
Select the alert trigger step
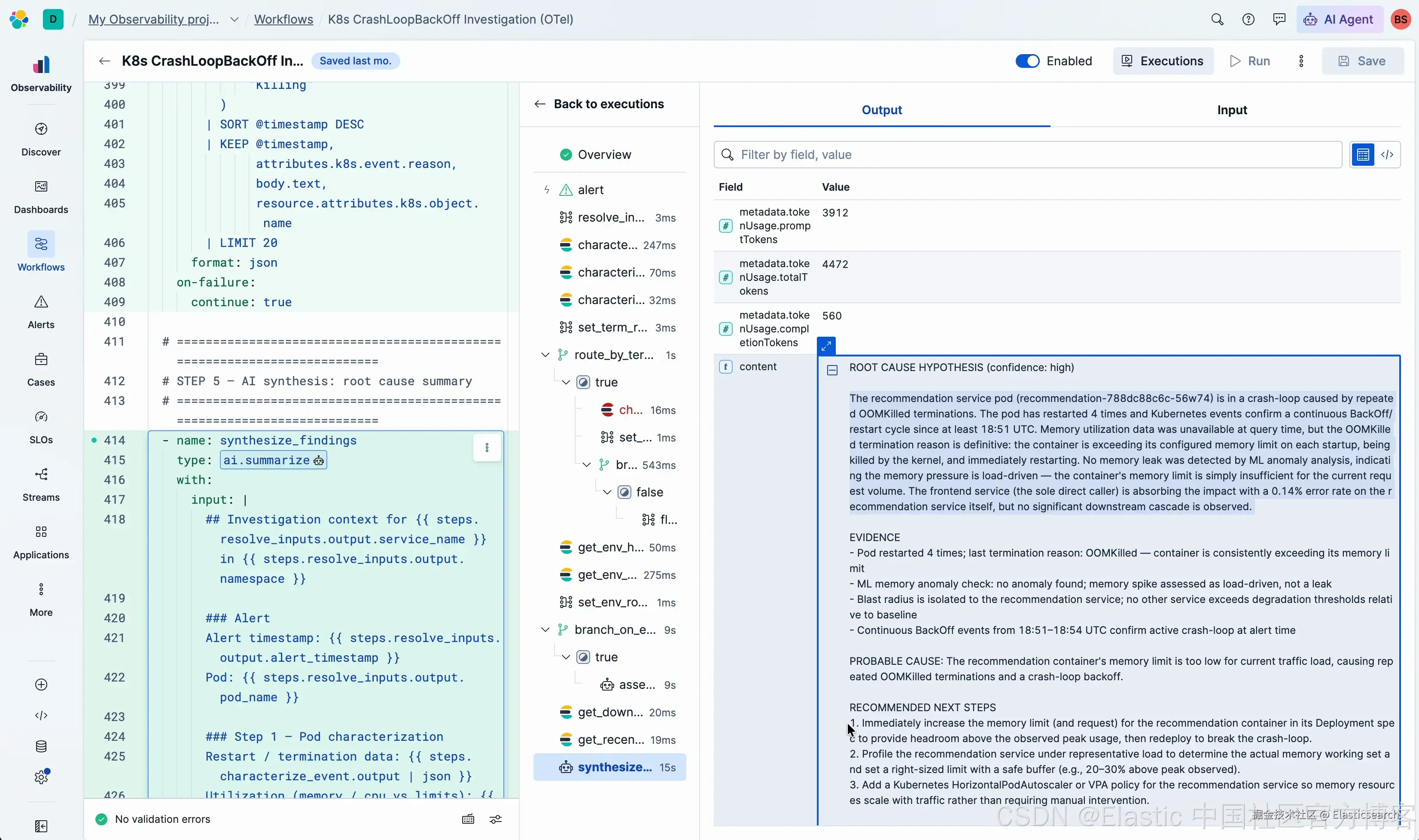(609, 190)
